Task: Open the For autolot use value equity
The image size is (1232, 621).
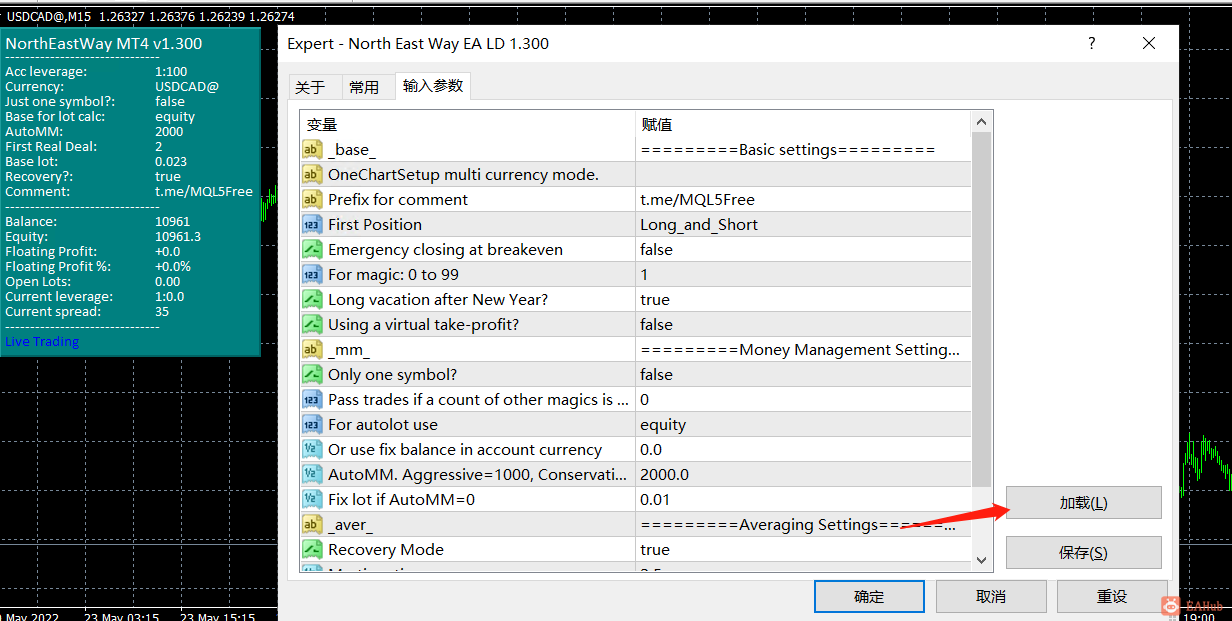Action: [x=804, y=425]
